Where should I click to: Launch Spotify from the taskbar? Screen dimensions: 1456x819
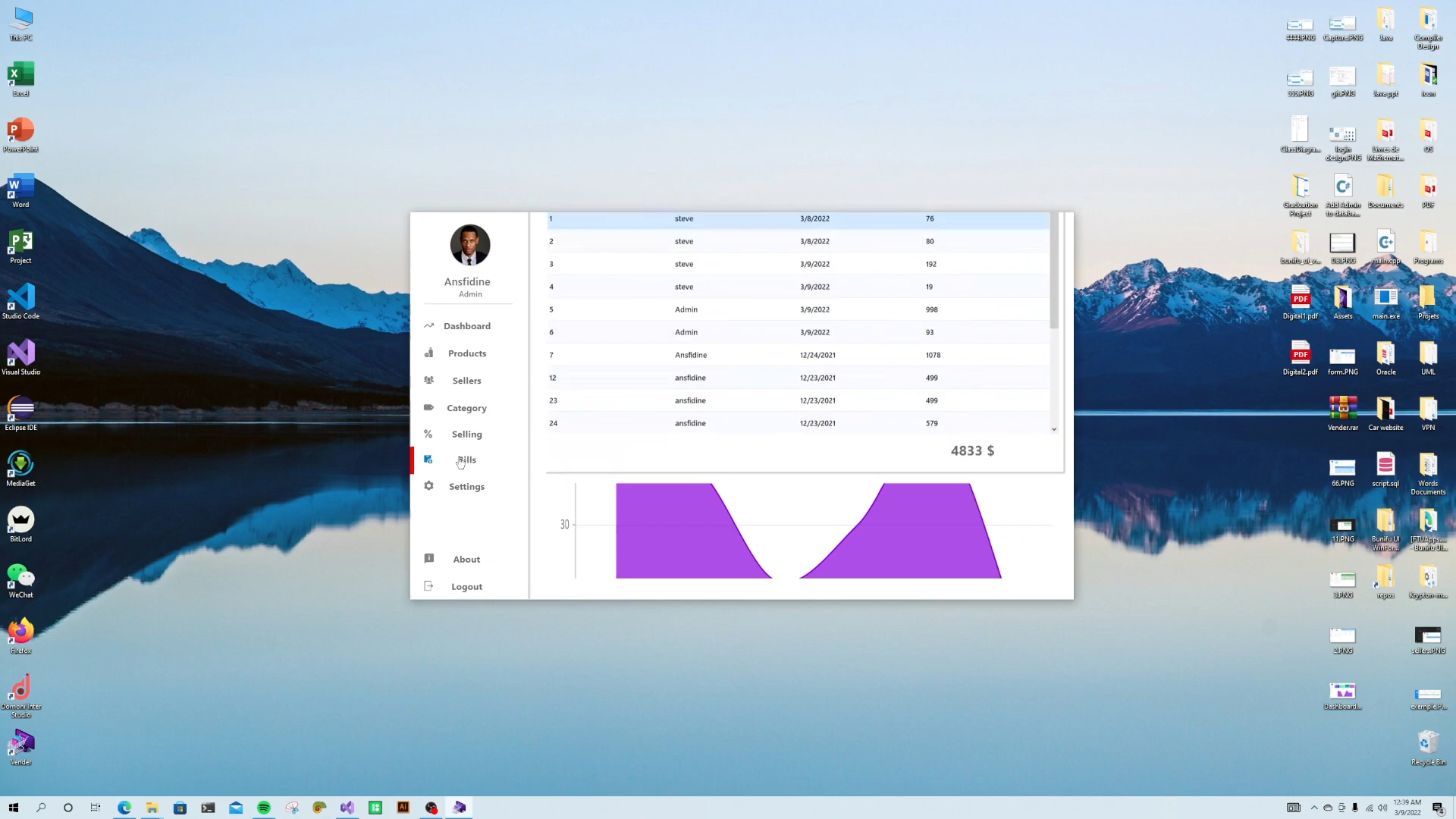pyautogui.click(x=263, y=807)
